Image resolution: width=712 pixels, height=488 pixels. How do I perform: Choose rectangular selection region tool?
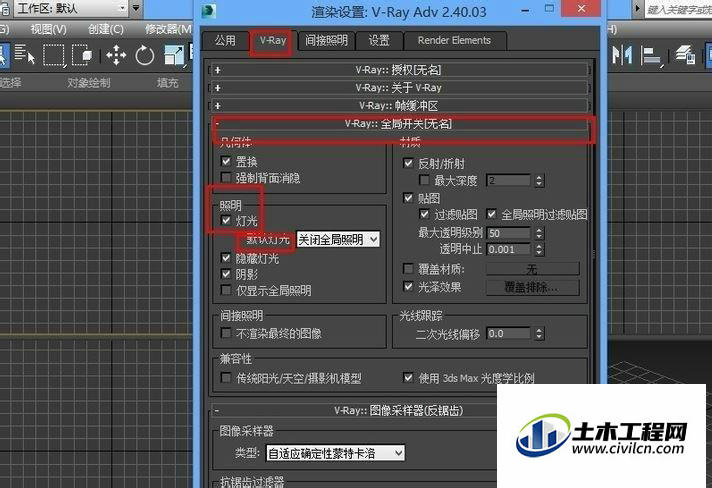click(x=54, y=55)
